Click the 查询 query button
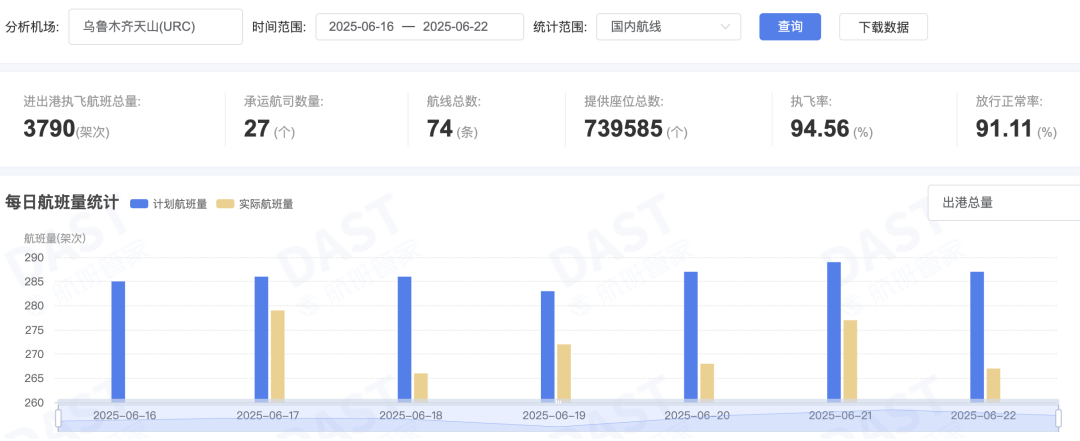The height and width of the screenshot is (441, 1080). 790,27
